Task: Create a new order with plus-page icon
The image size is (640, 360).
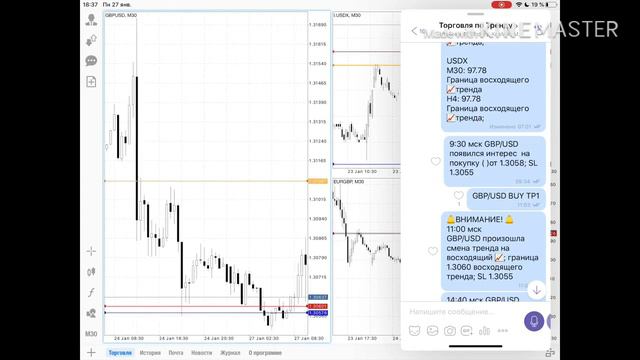Action: pyautogui.click(x=91, y=82)
